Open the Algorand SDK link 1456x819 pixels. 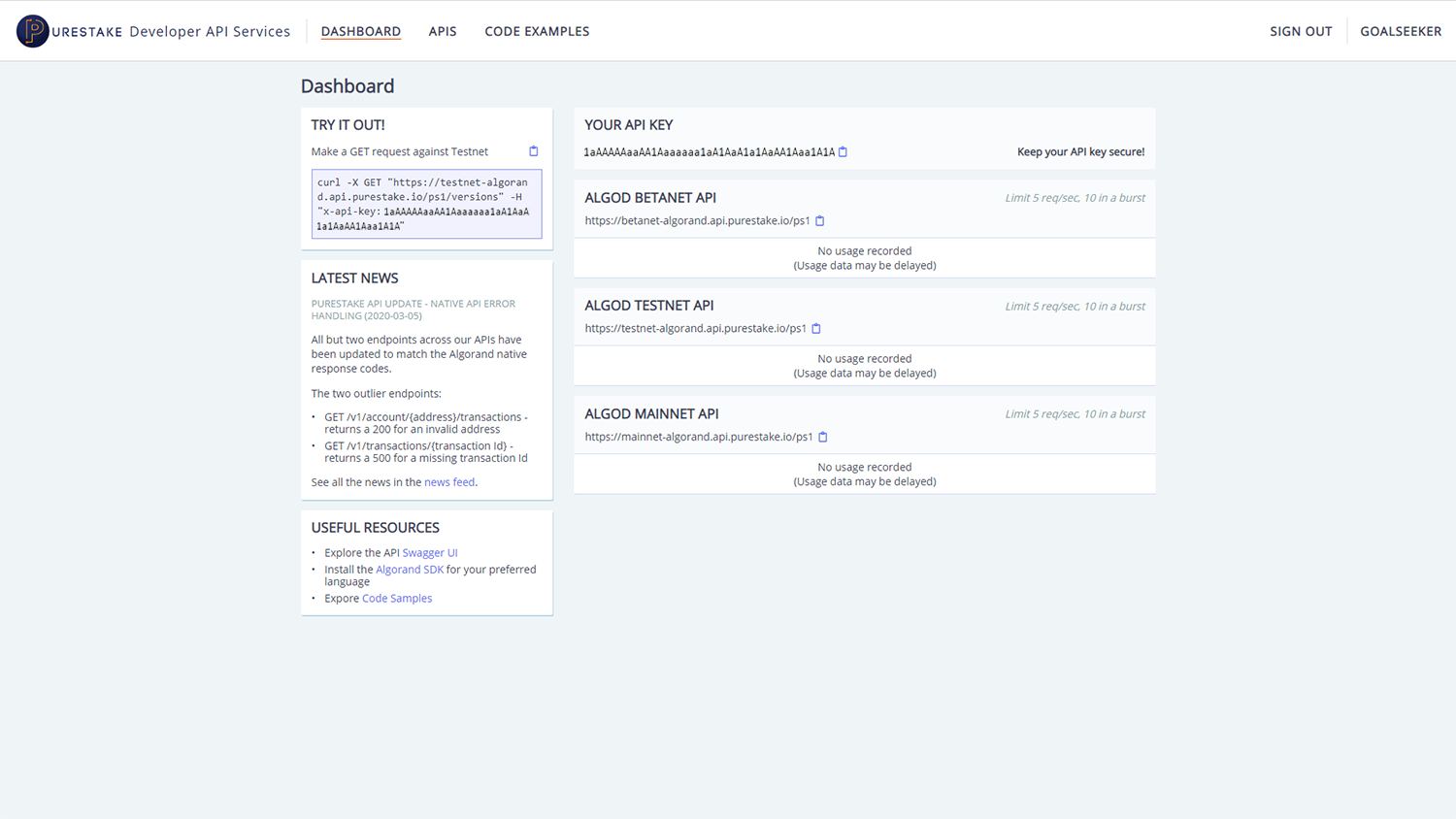point(410,570)
